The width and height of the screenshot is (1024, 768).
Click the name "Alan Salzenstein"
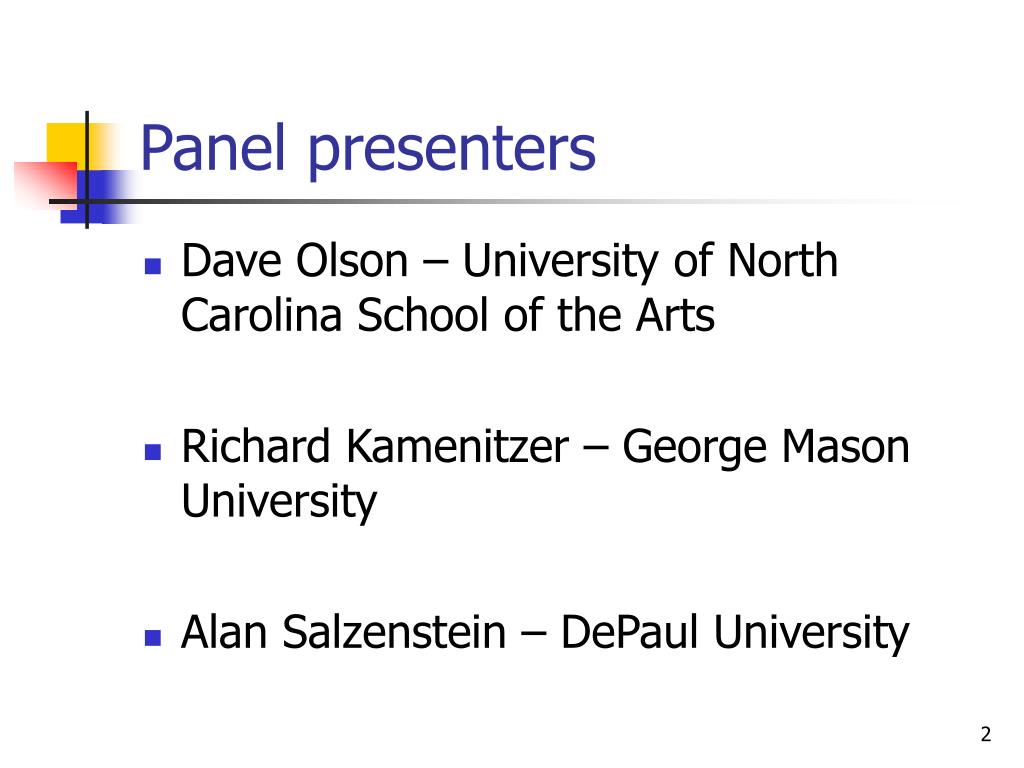point(344,632)
